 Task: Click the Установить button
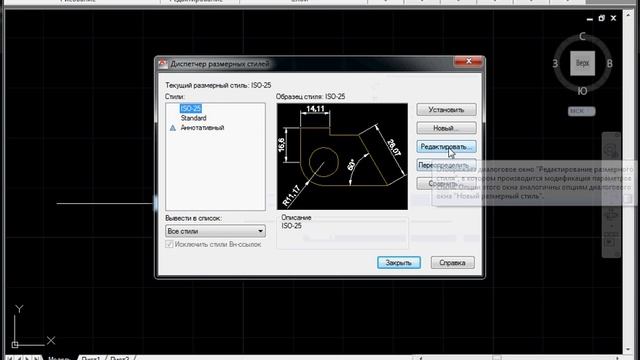pos(446,110)
